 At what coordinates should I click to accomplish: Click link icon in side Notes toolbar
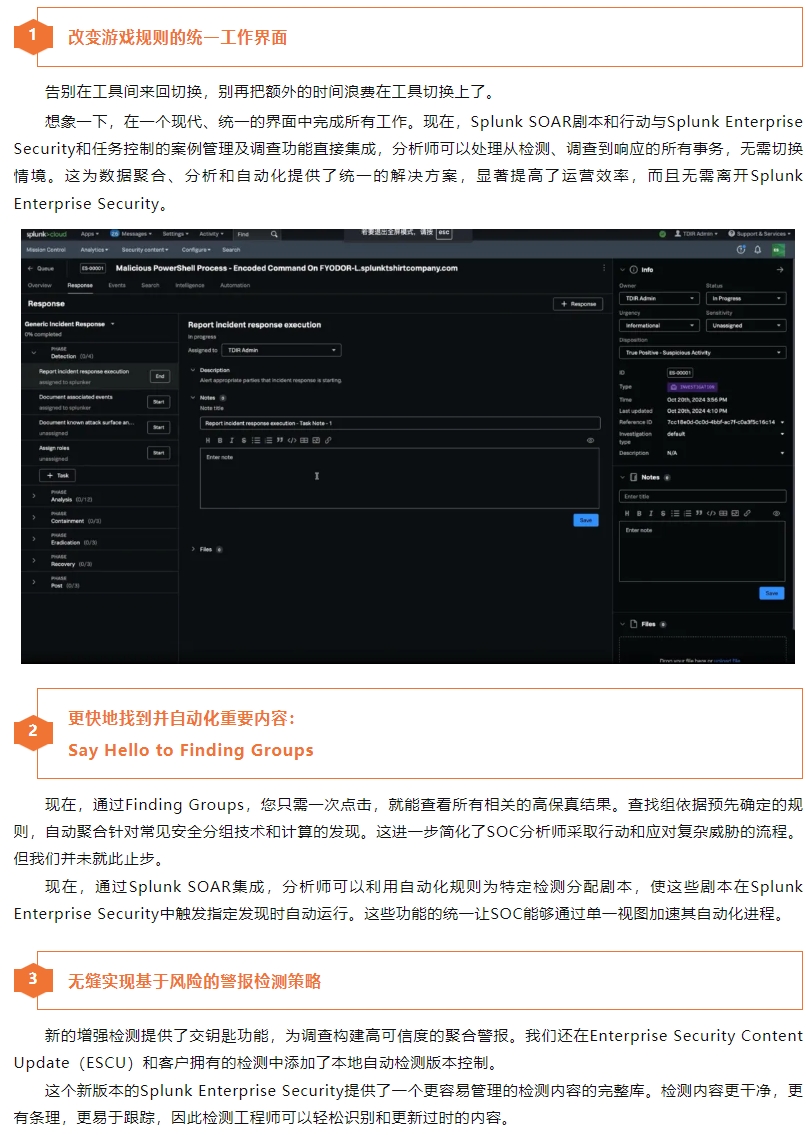pyautogui.click(x=747, y=513)
